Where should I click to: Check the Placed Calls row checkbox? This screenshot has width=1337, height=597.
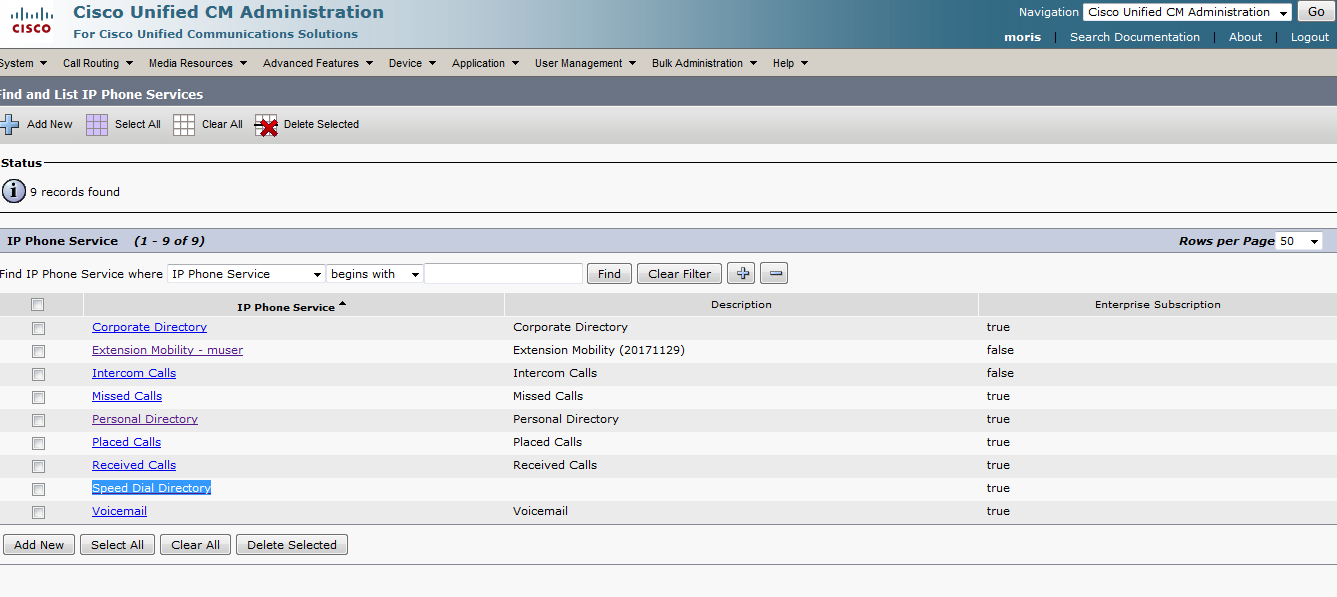click(x=38, y=443)
